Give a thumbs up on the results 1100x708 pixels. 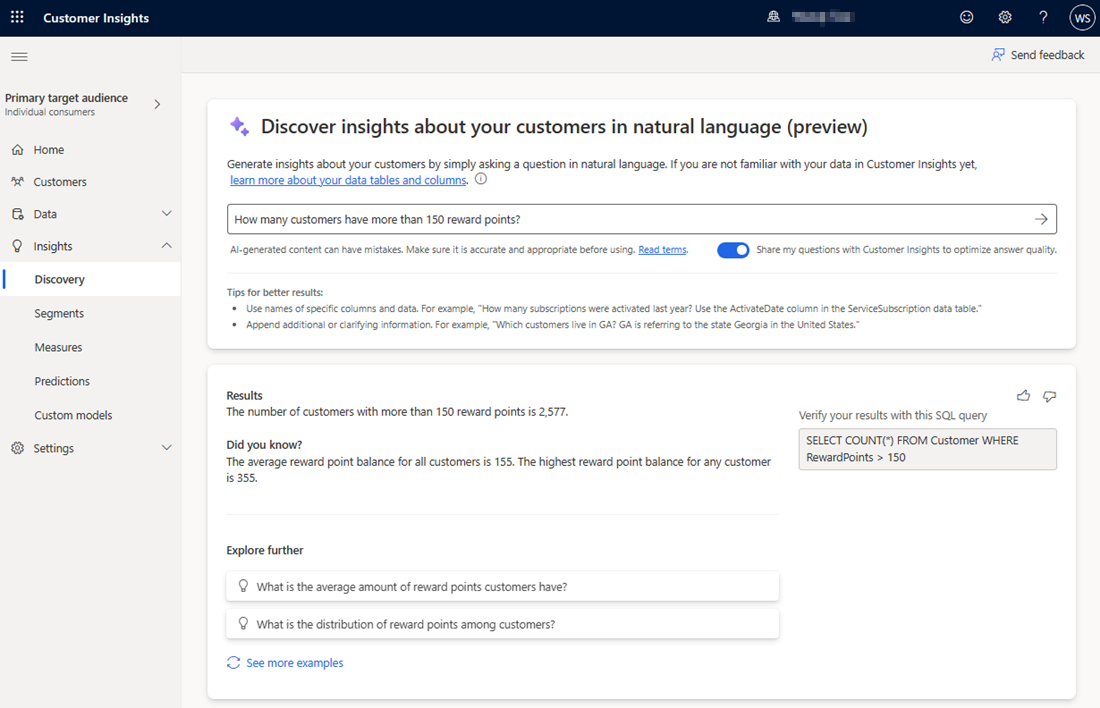coord(1023,396)
